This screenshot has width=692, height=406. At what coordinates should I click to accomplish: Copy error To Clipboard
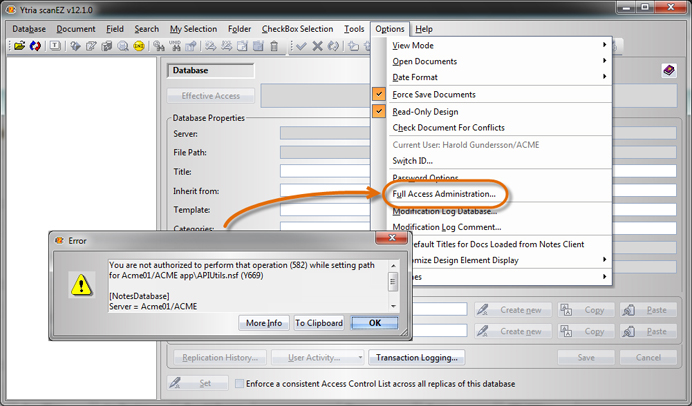tap(319, 323)
